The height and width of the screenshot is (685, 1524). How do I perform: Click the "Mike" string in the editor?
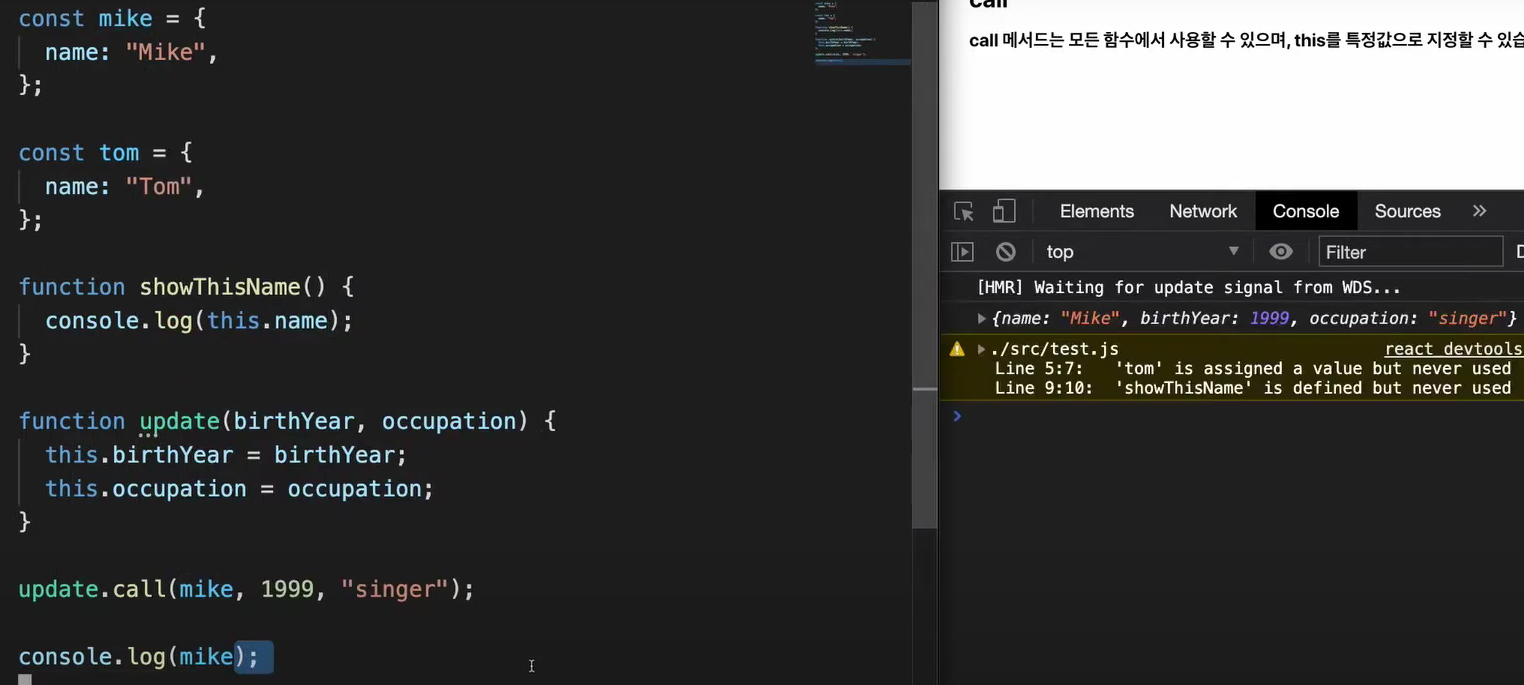tap(165, 52)
